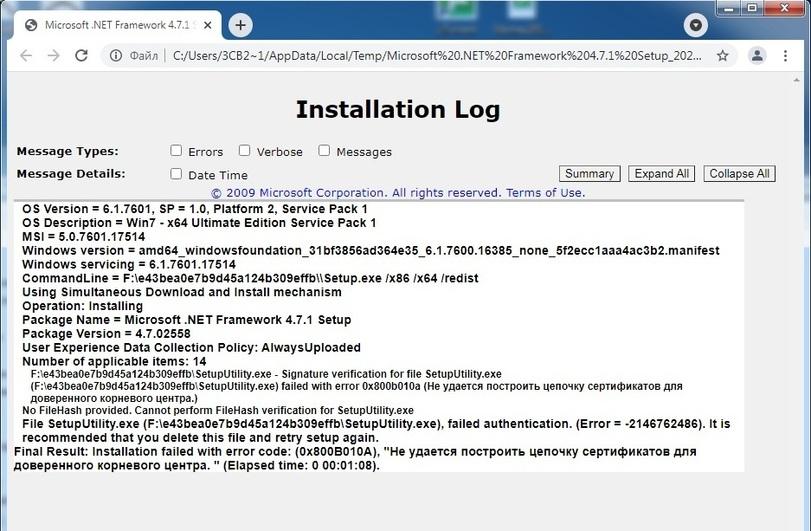
Task: Click the scrollbar up arrow
Action: pos(796,80)
